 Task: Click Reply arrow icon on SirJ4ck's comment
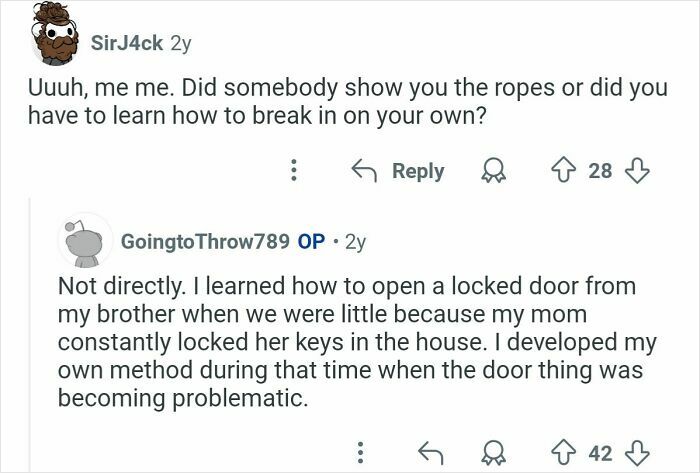click(x=364, y=171)
